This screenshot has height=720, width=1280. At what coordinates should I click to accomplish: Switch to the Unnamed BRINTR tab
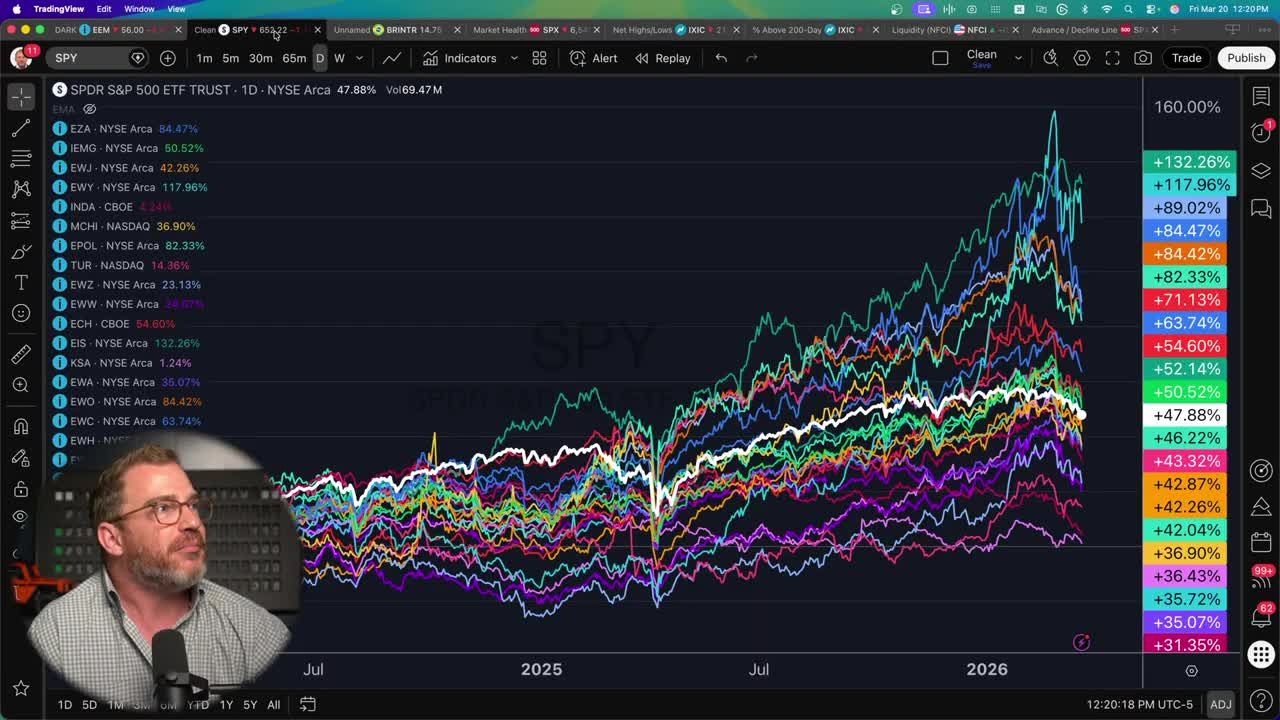coord(393,30)
